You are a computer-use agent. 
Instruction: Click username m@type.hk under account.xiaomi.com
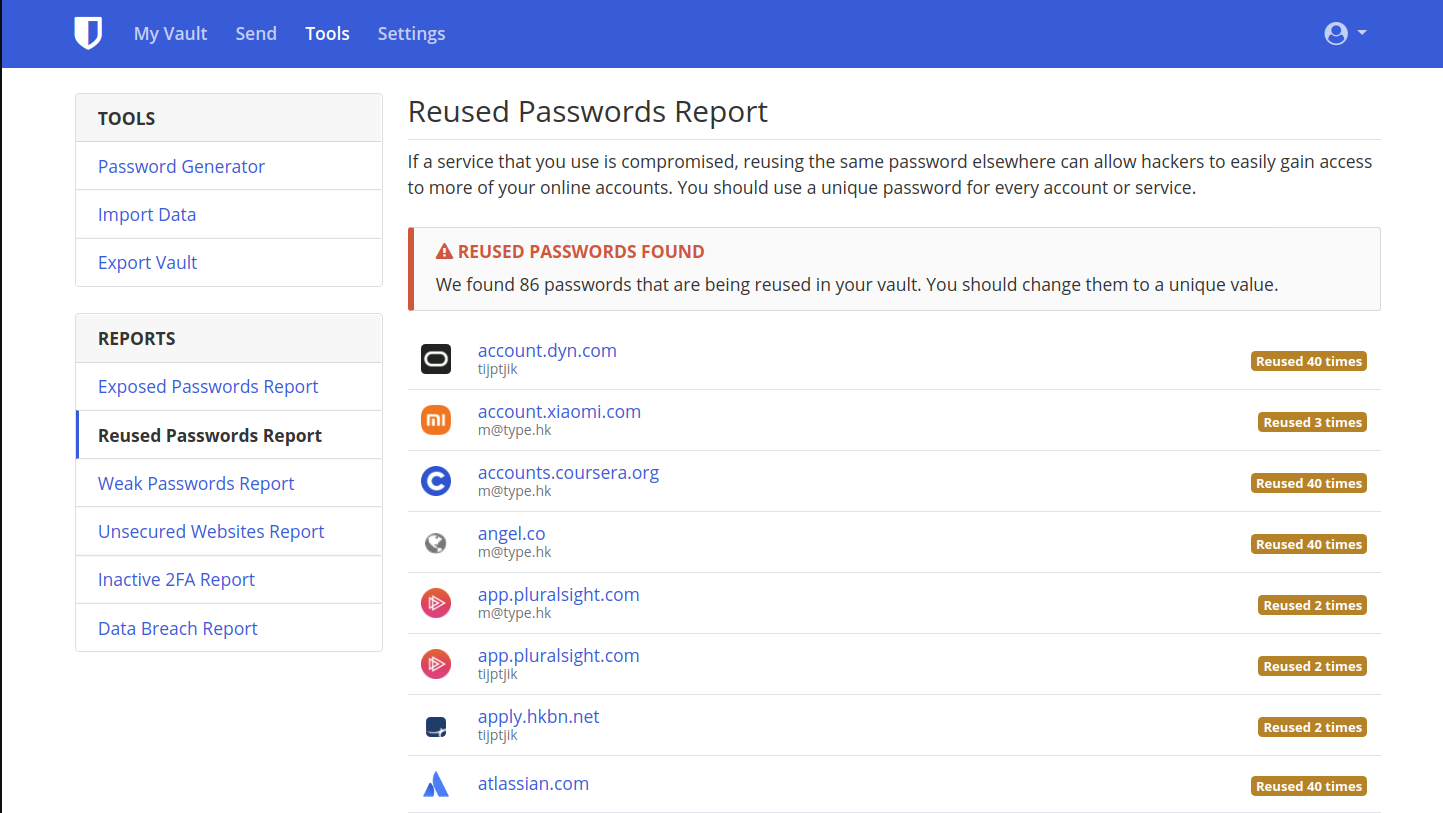pyautogui.click(x=514, y=430)
